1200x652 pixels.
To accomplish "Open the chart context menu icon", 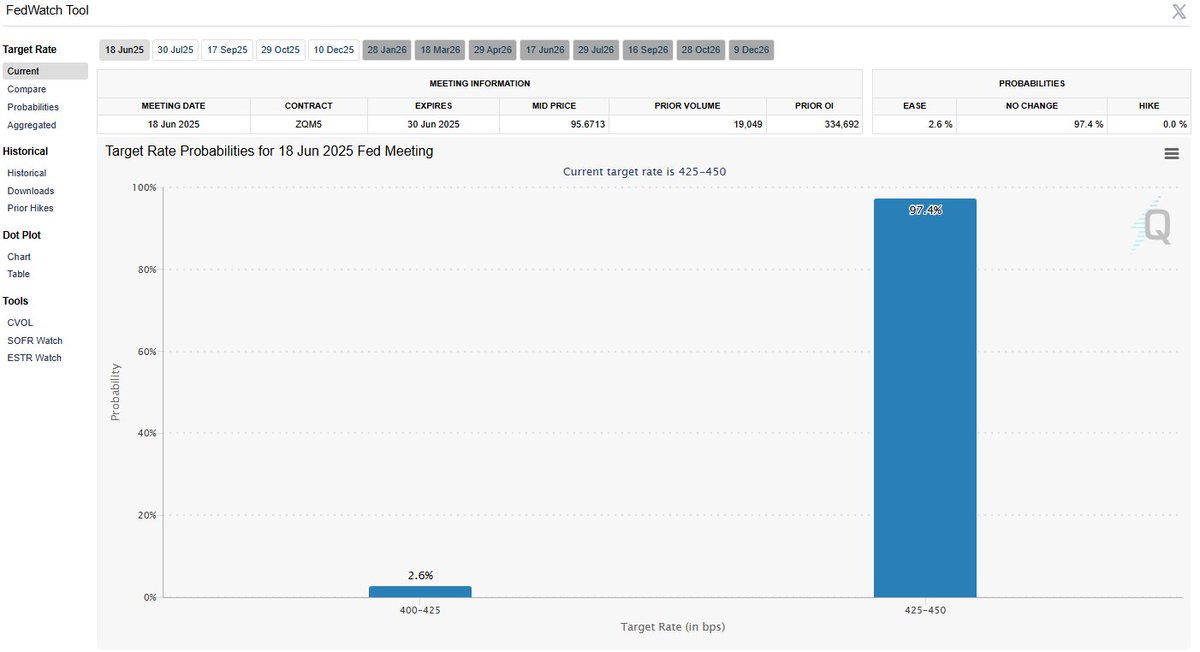I will pyautogui.click(x=1171, y=153).
